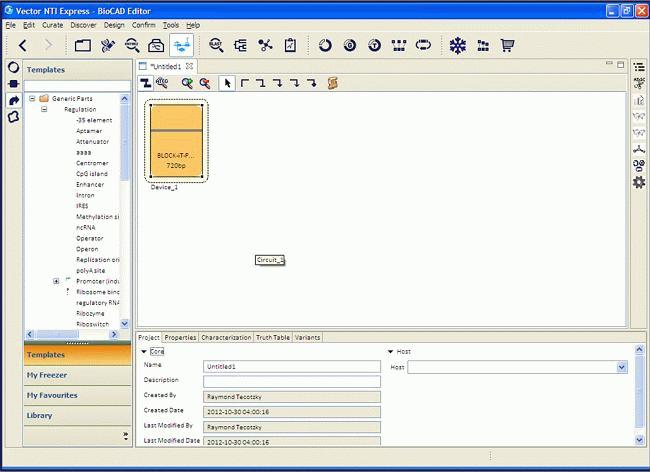Switch to the Truth Table tab
Image resolution: width=650 pixels, height=472 pixels.
click(x=273, y=338)
